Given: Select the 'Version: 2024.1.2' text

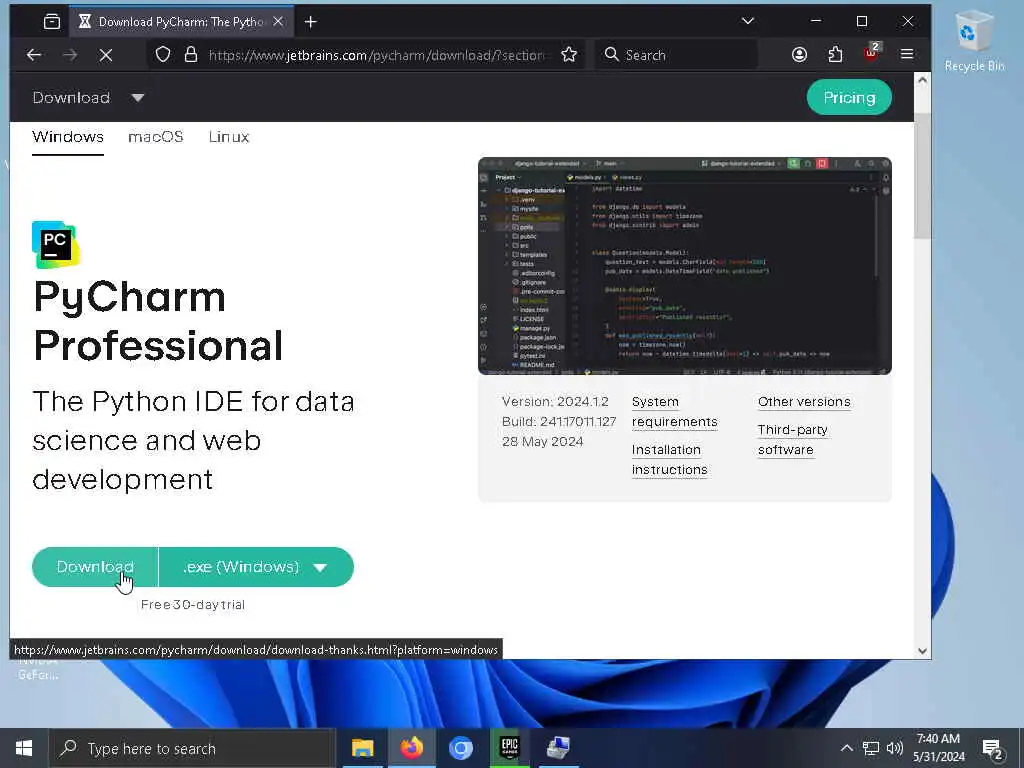Looking at the screenshot, I should click(x=555, y=402).
